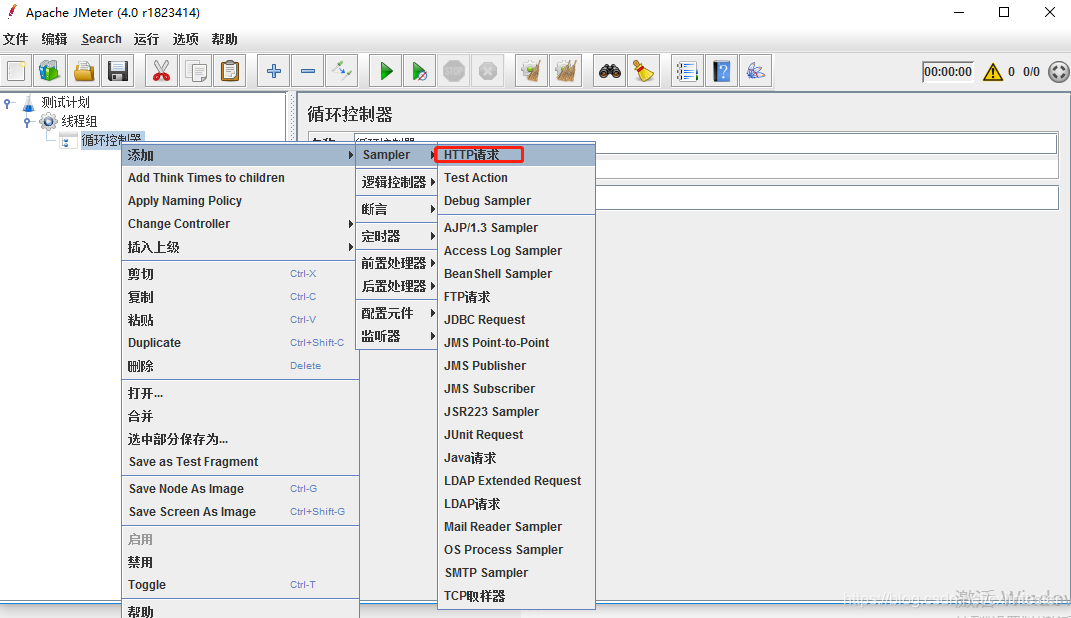Open the 编辑 menu
The height and width of the screenshot is (618, 1071).
point(55,39)
